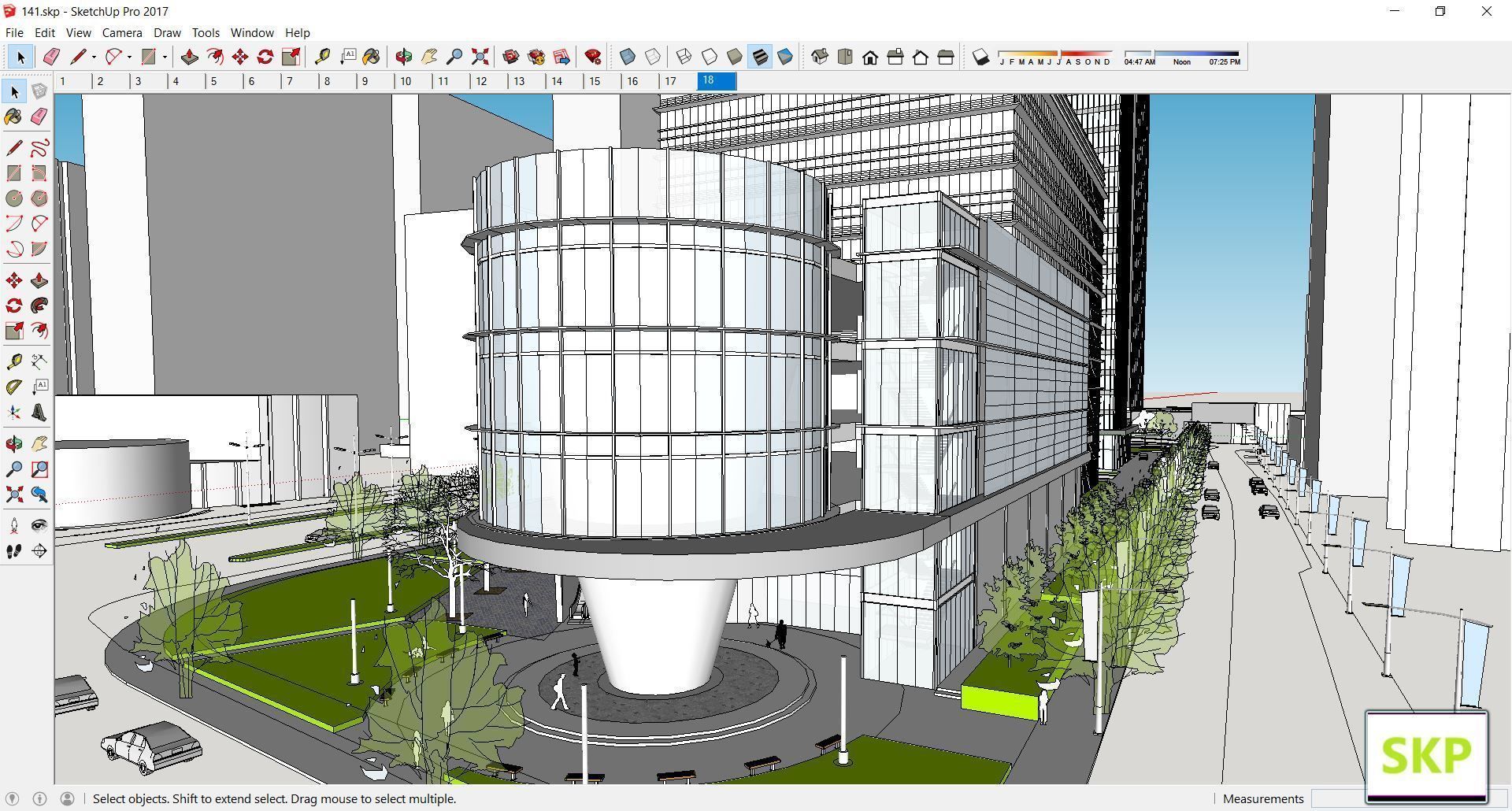The image size is (1512, 811).
Task: Activate the Orbit tool in top toolbar
Action: coord(404,57)
